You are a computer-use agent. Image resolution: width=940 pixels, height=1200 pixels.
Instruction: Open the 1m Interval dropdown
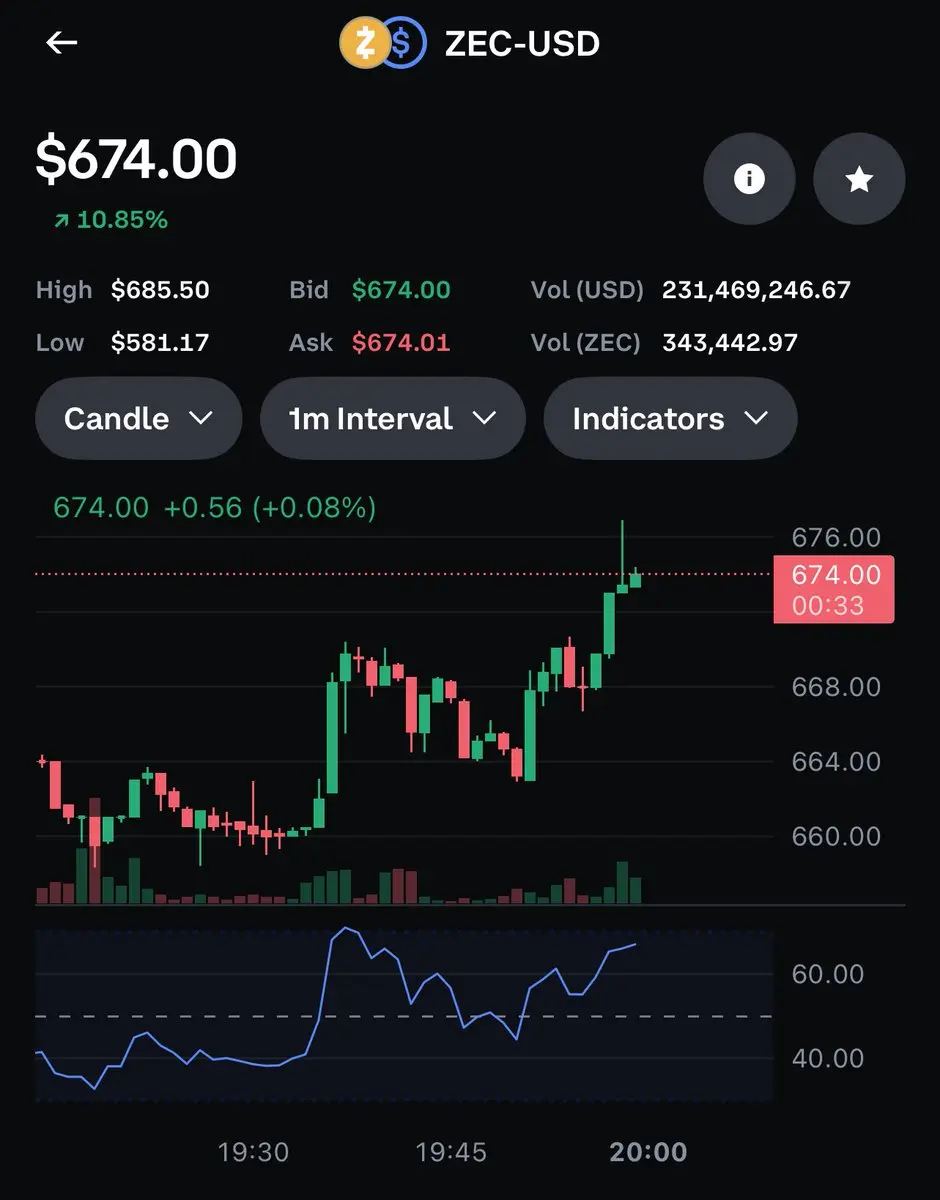click(x=393, y=418)
